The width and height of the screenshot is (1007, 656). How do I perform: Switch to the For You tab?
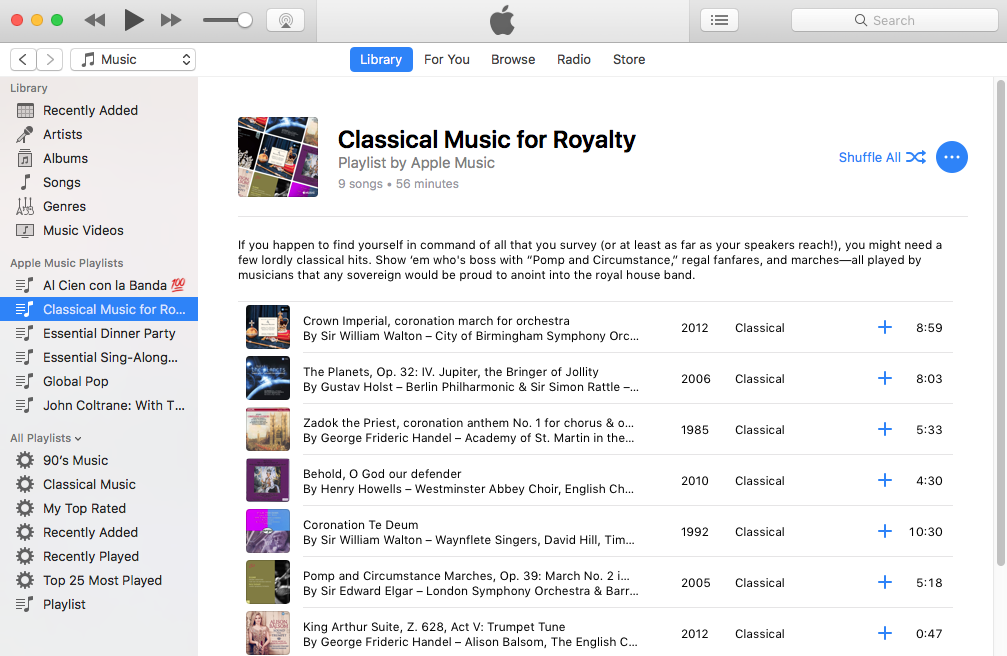(x=446, y=60)
